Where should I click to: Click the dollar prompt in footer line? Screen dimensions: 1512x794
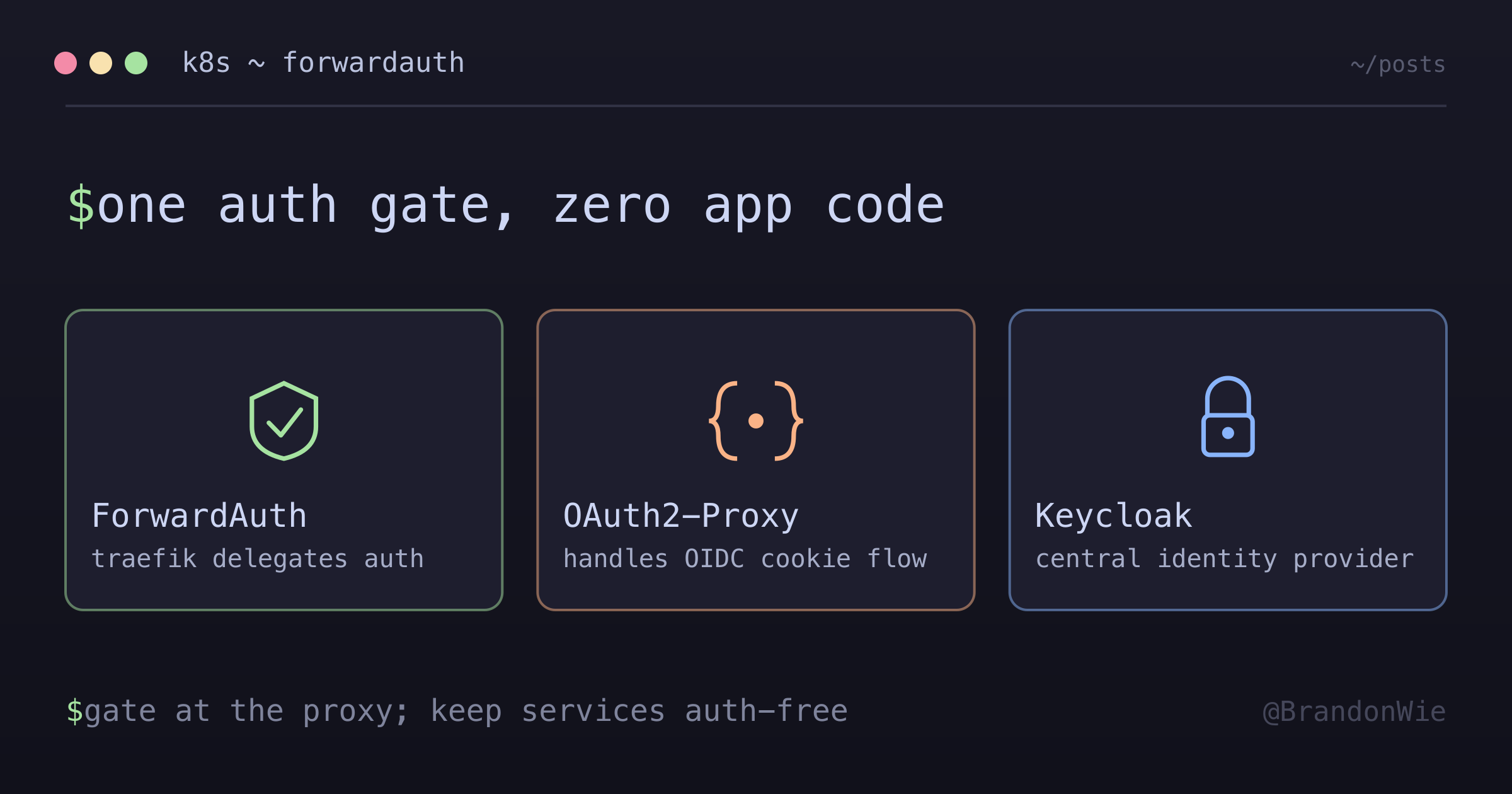(74, 711)
